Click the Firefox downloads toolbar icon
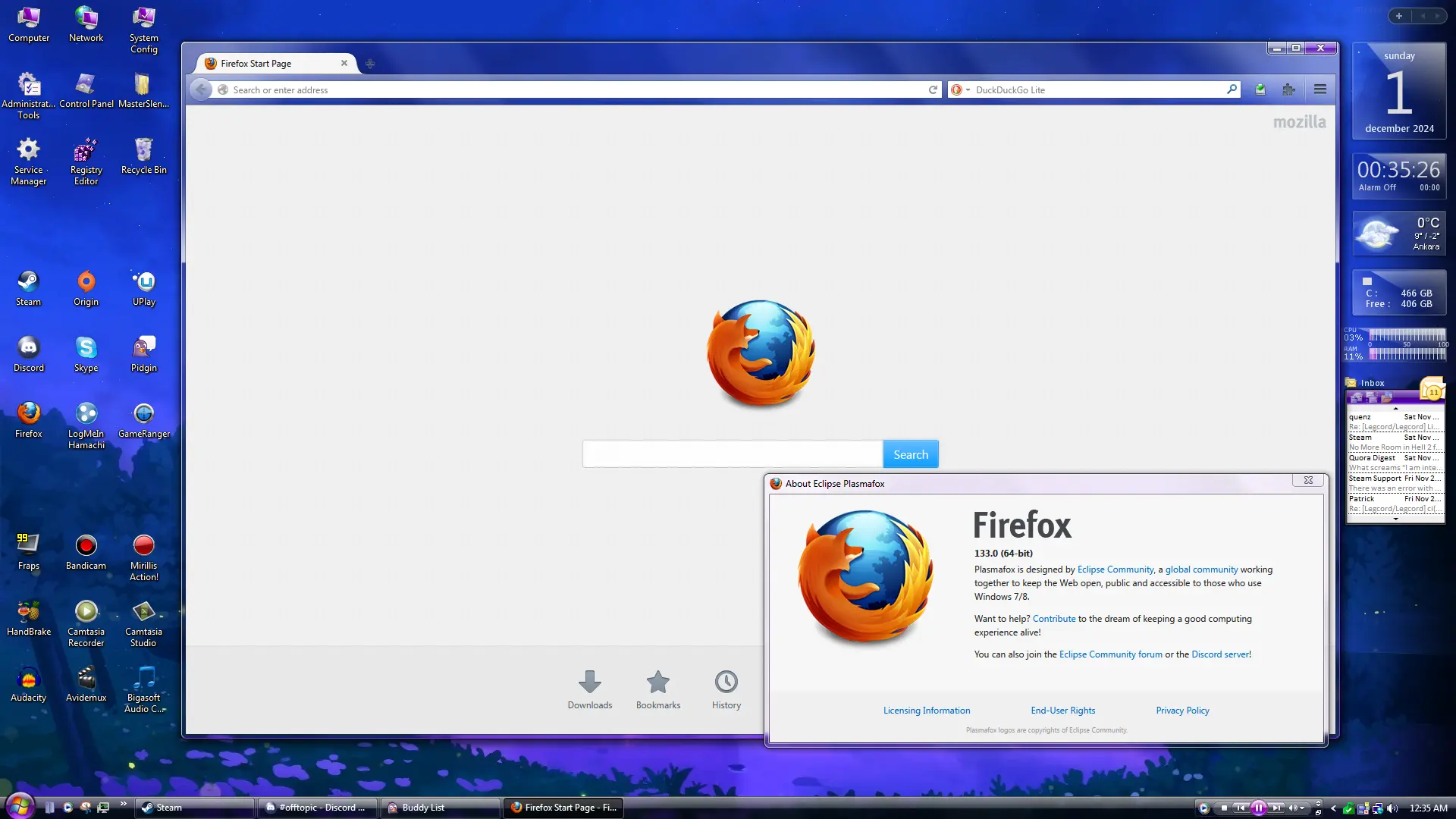This screenshot has height=819, width=1456. coord(1260,89)
